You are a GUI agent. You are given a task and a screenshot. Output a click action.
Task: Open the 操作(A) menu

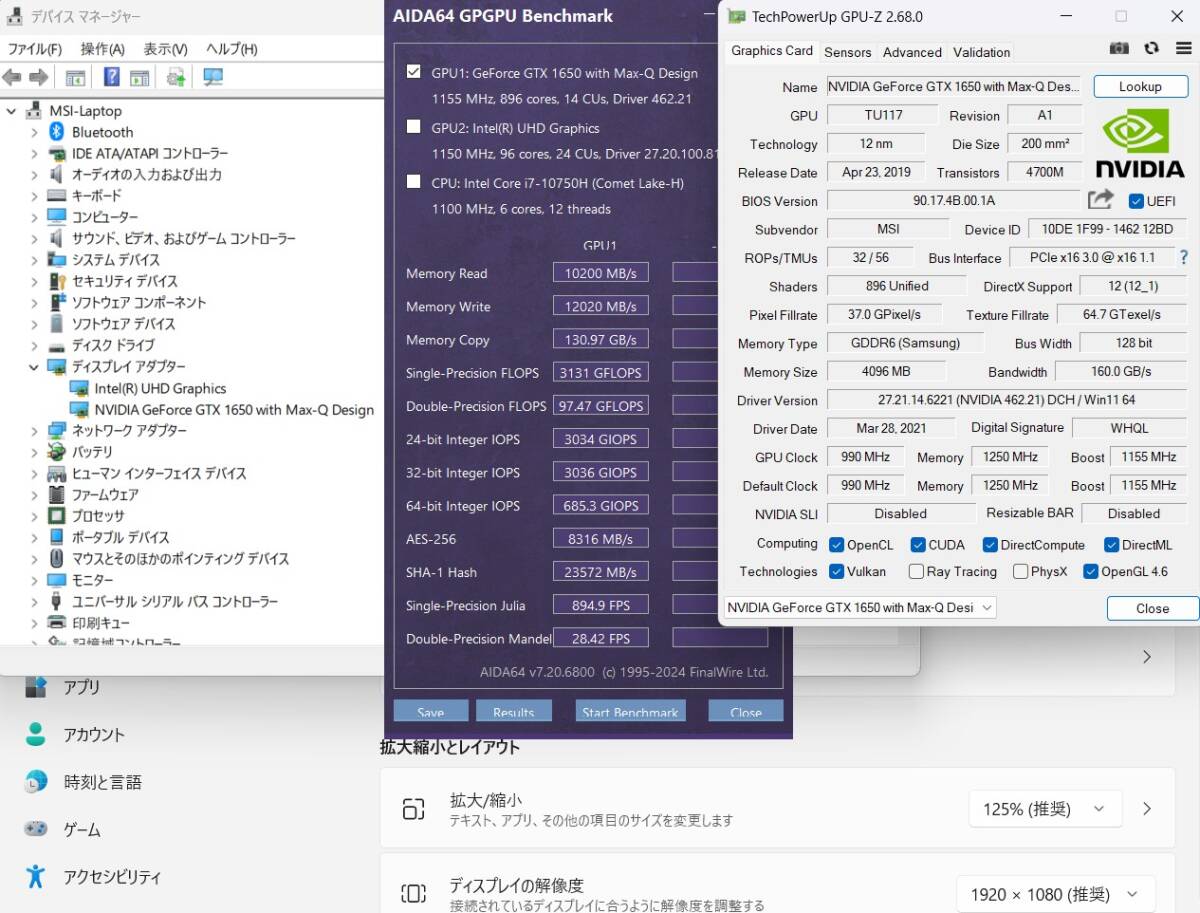click(102, 49)
